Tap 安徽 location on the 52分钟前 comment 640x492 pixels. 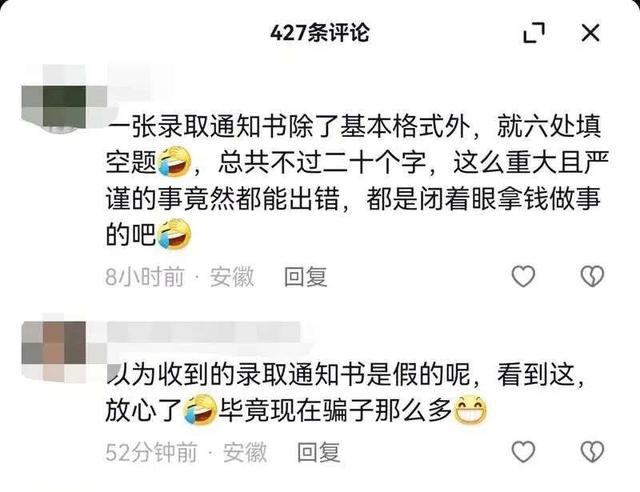coord(245,452)
